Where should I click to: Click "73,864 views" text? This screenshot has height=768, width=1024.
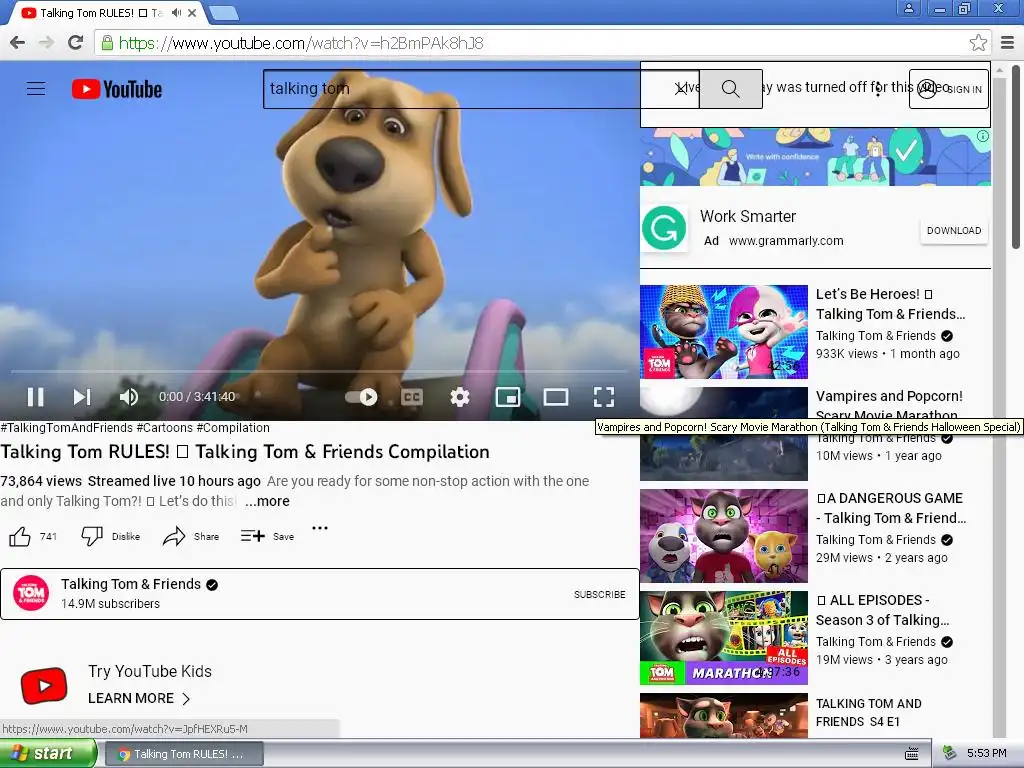[41, 481]
